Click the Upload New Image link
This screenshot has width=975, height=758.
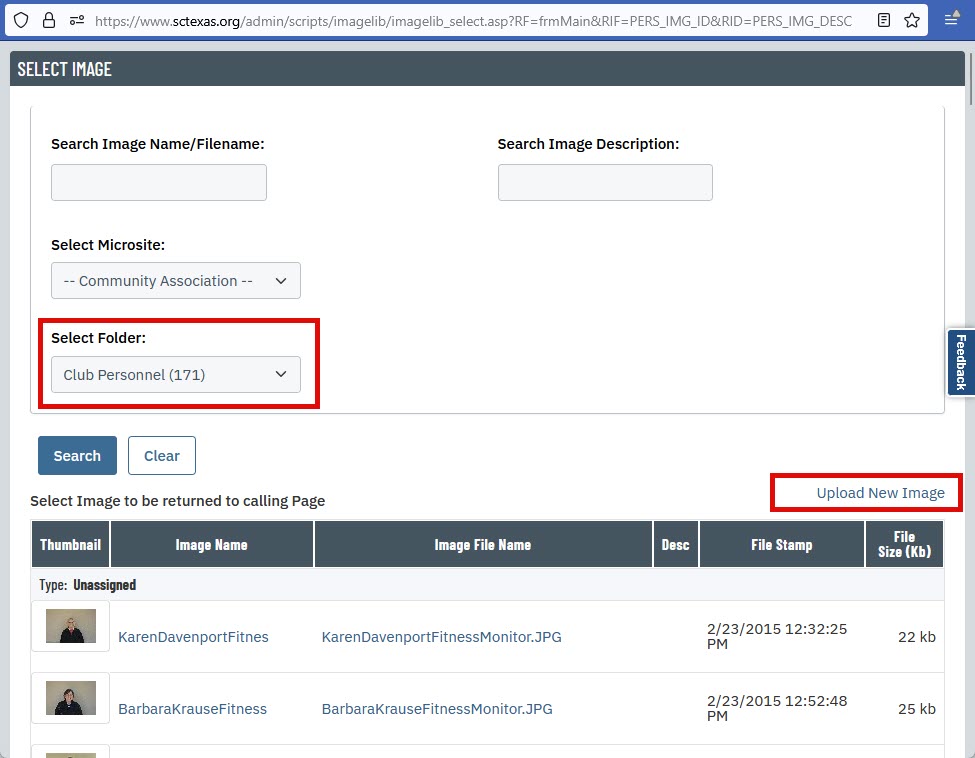(880, 493)
